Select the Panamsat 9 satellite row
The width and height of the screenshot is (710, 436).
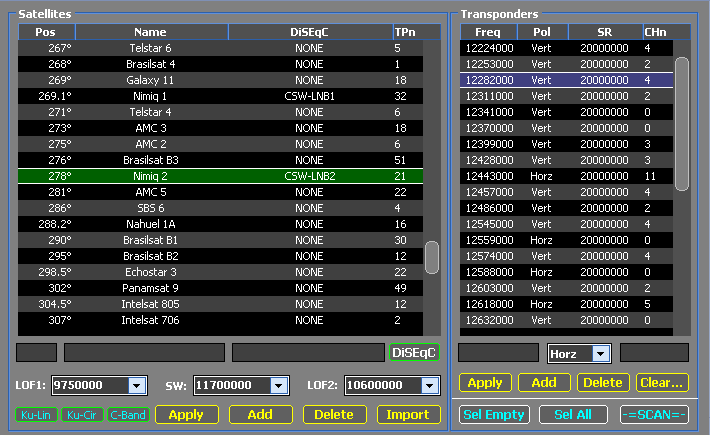221,288
